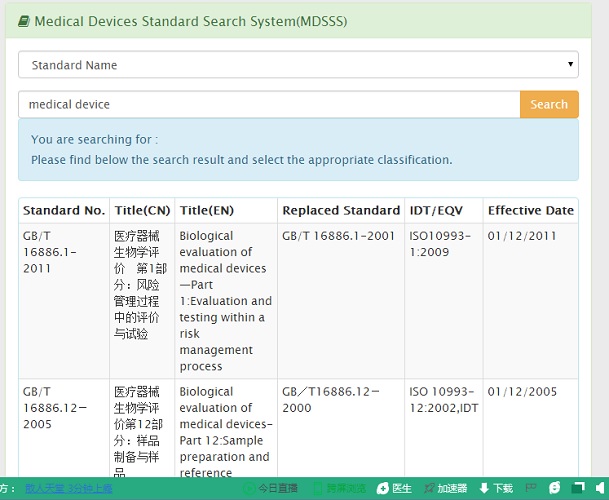Click the Effective Date column header
The image size is (609, 500).
[530, 210]
